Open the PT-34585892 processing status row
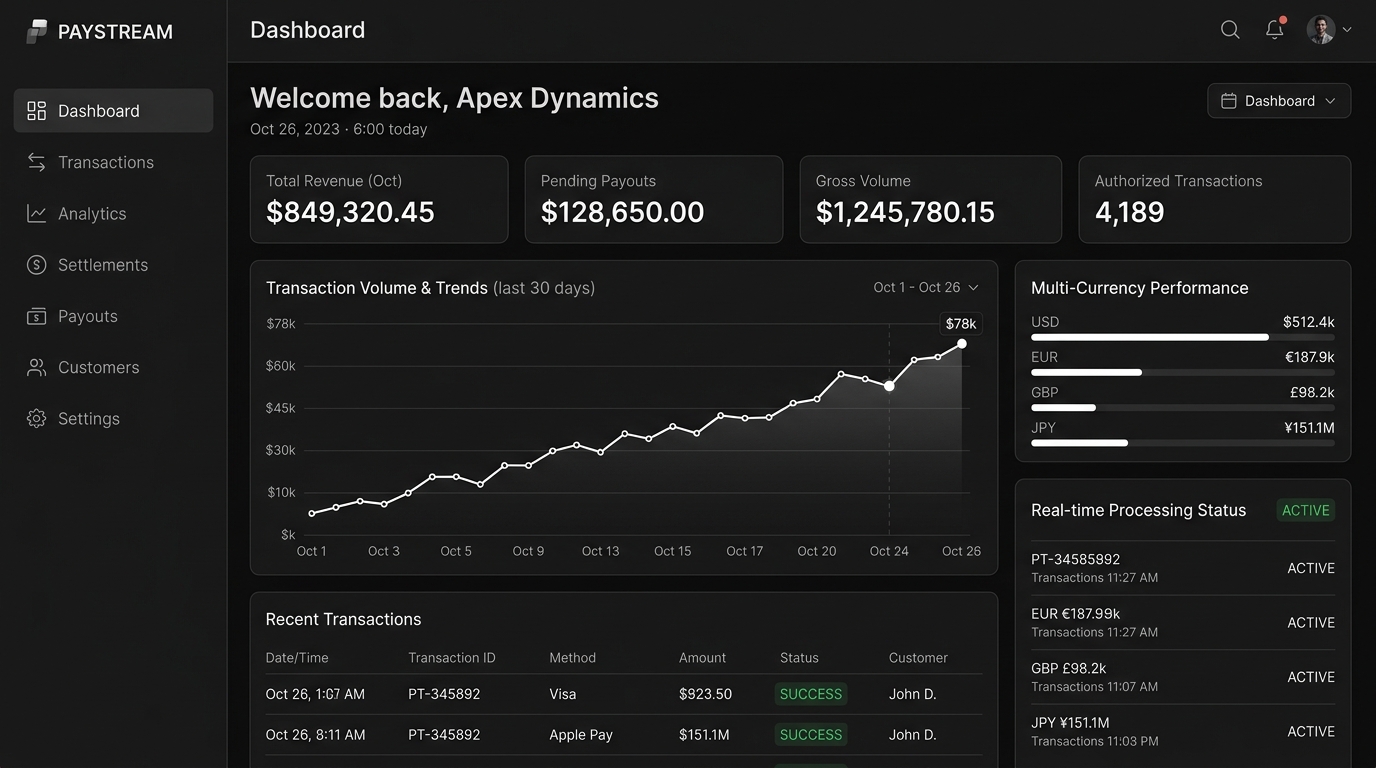Viewport: 1376px width, 768px height. coord(1183,568)
